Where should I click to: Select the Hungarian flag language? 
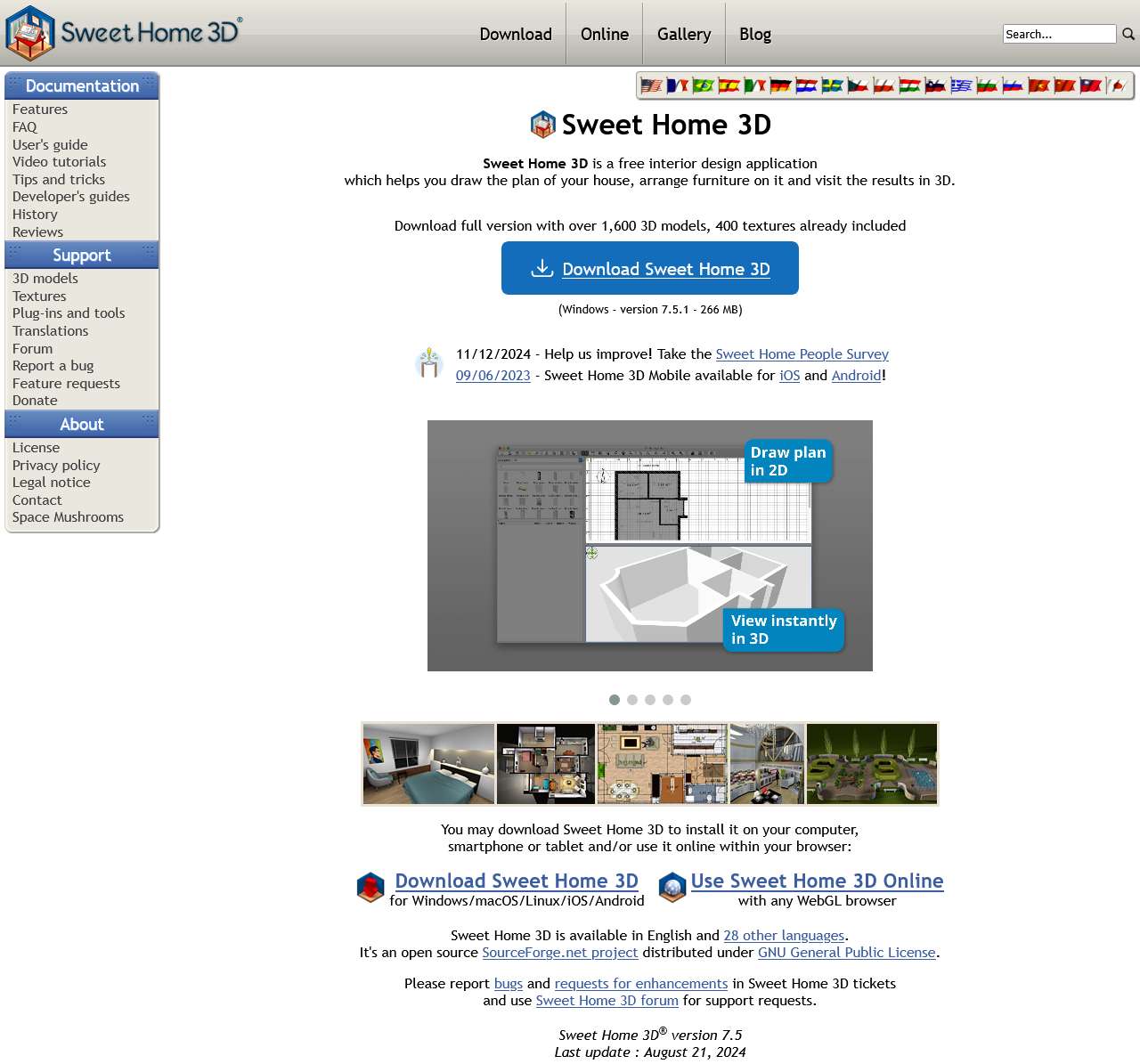click(910, 85)
